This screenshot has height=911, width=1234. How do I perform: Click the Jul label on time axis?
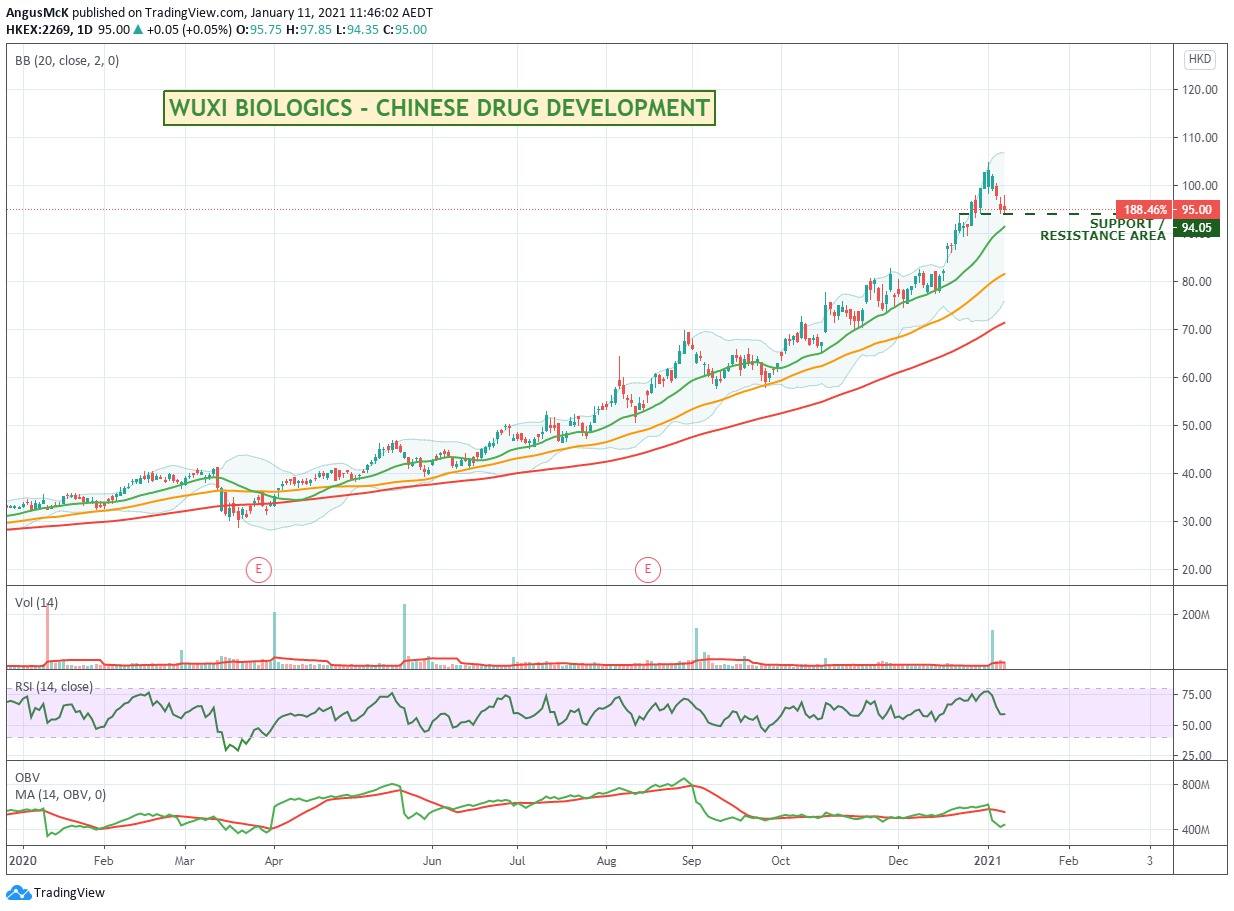[517, 860]
